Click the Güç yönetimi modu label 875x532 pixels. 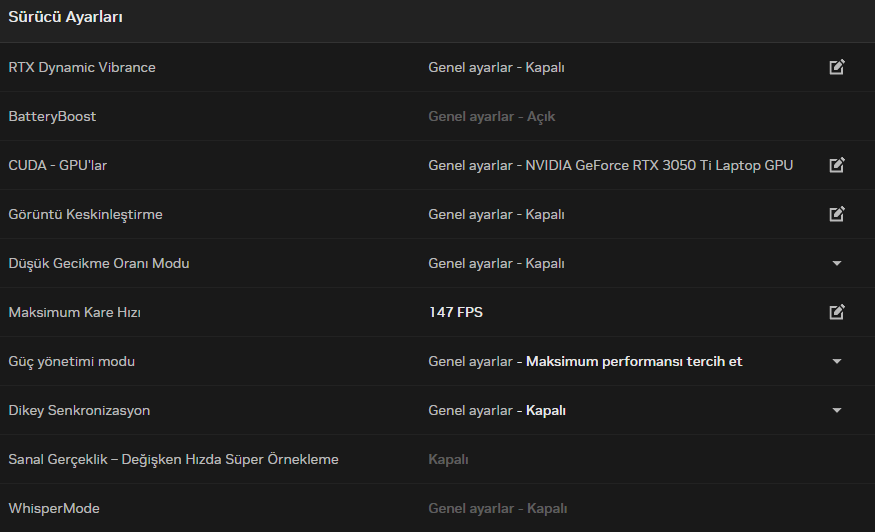(71, 361)
